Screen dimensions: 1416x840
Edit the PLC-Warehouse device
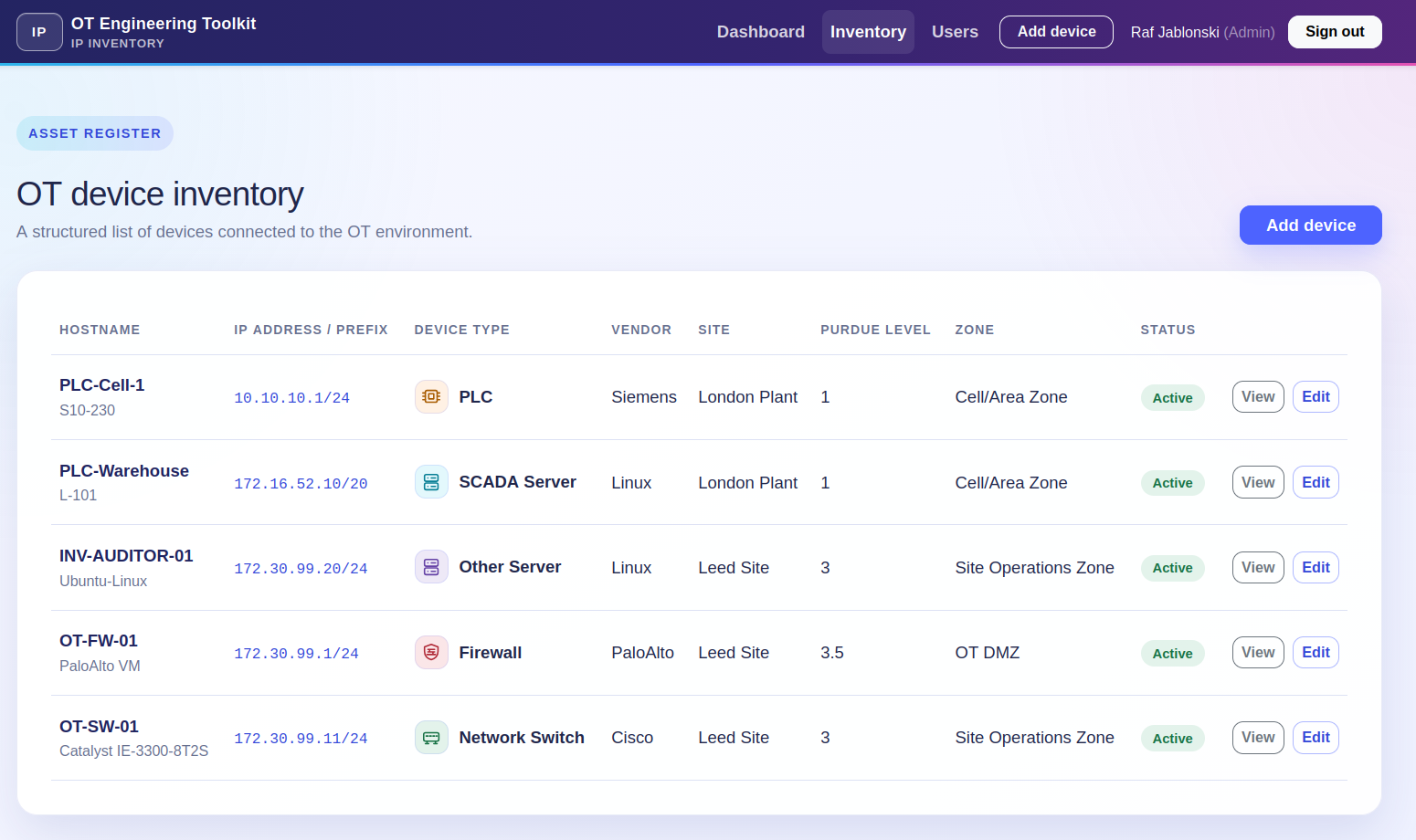pyautogui.click(x=1316, y=482)
